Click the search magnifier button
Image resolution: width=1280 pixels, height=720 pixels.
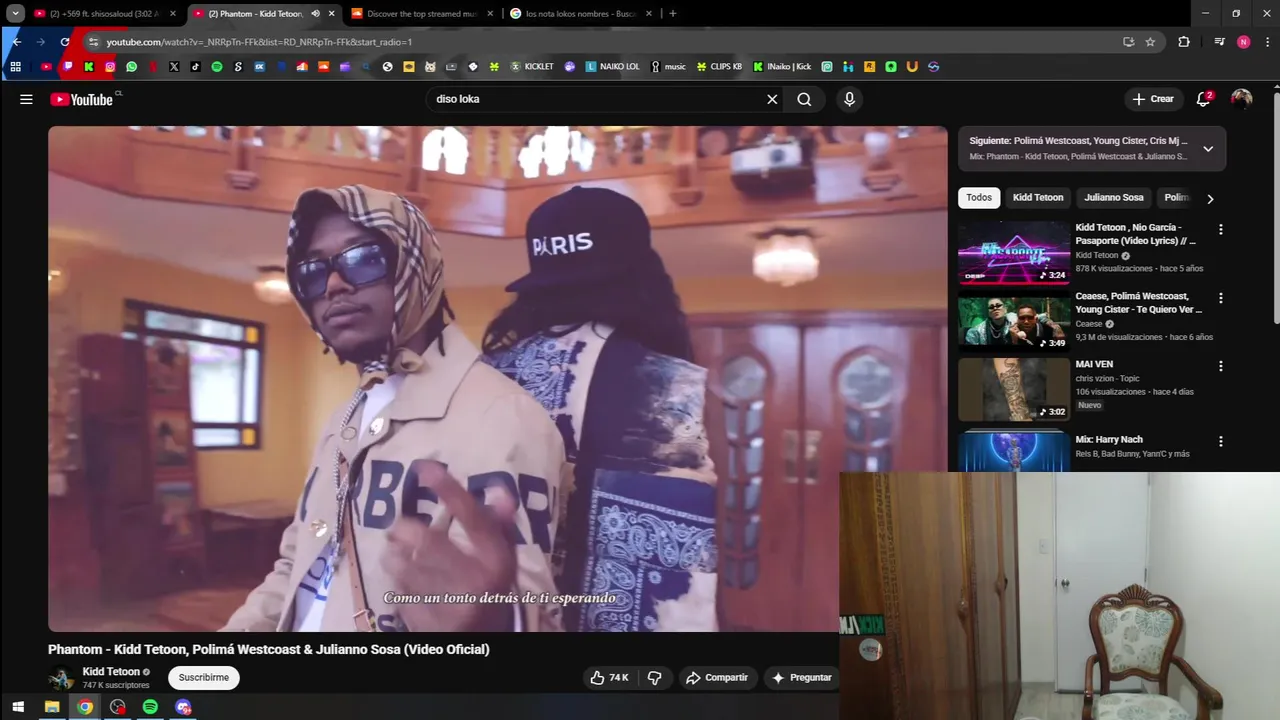tap(804, 99)
